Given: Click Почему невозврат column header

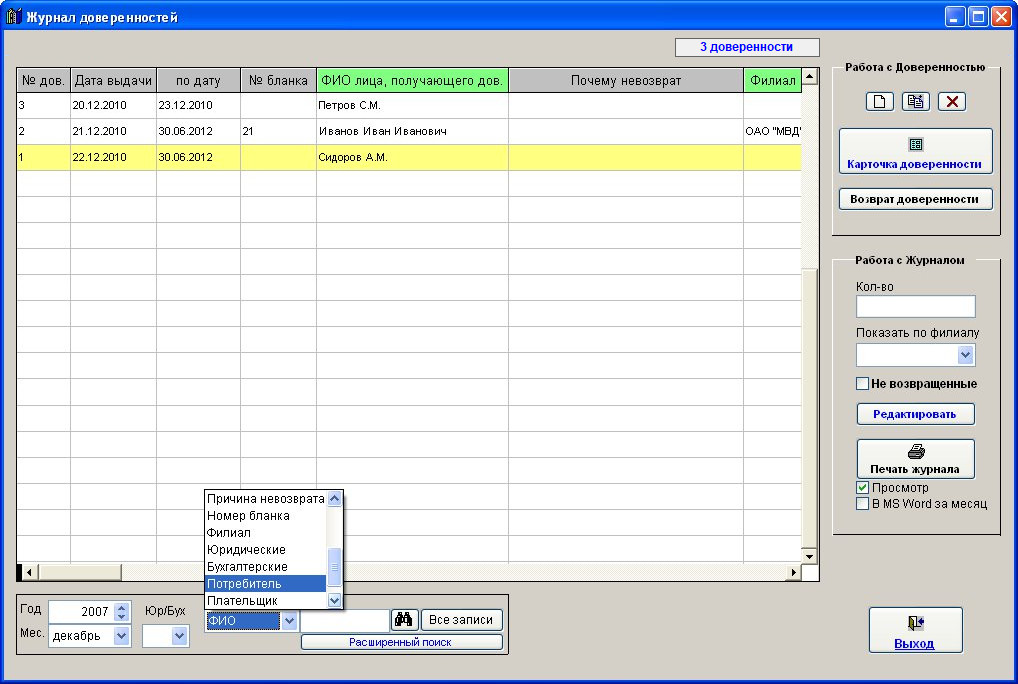Looking at the screenshot, I should [626, 80].
